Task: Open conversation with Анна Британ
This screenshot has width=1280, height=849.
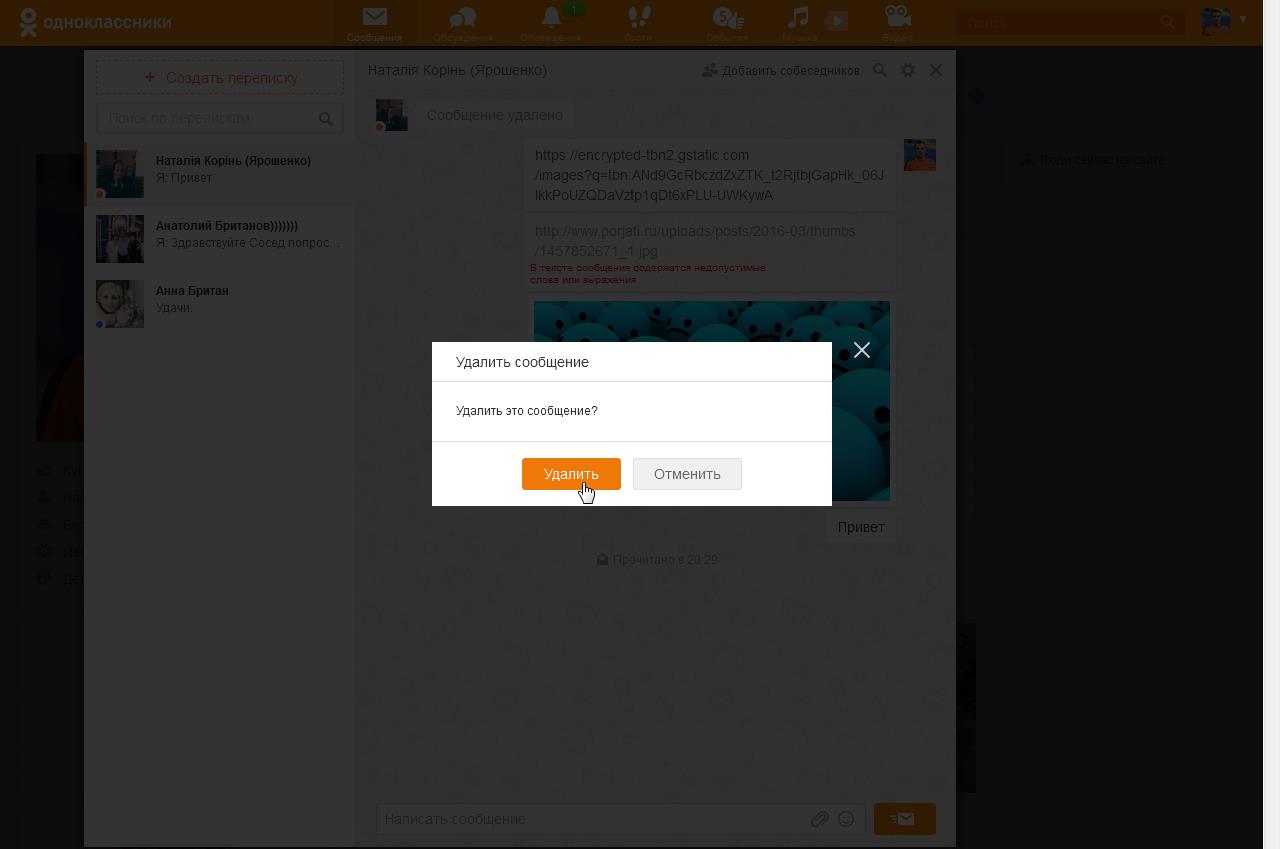Action: pyautogui.click(x=219, y=304)
